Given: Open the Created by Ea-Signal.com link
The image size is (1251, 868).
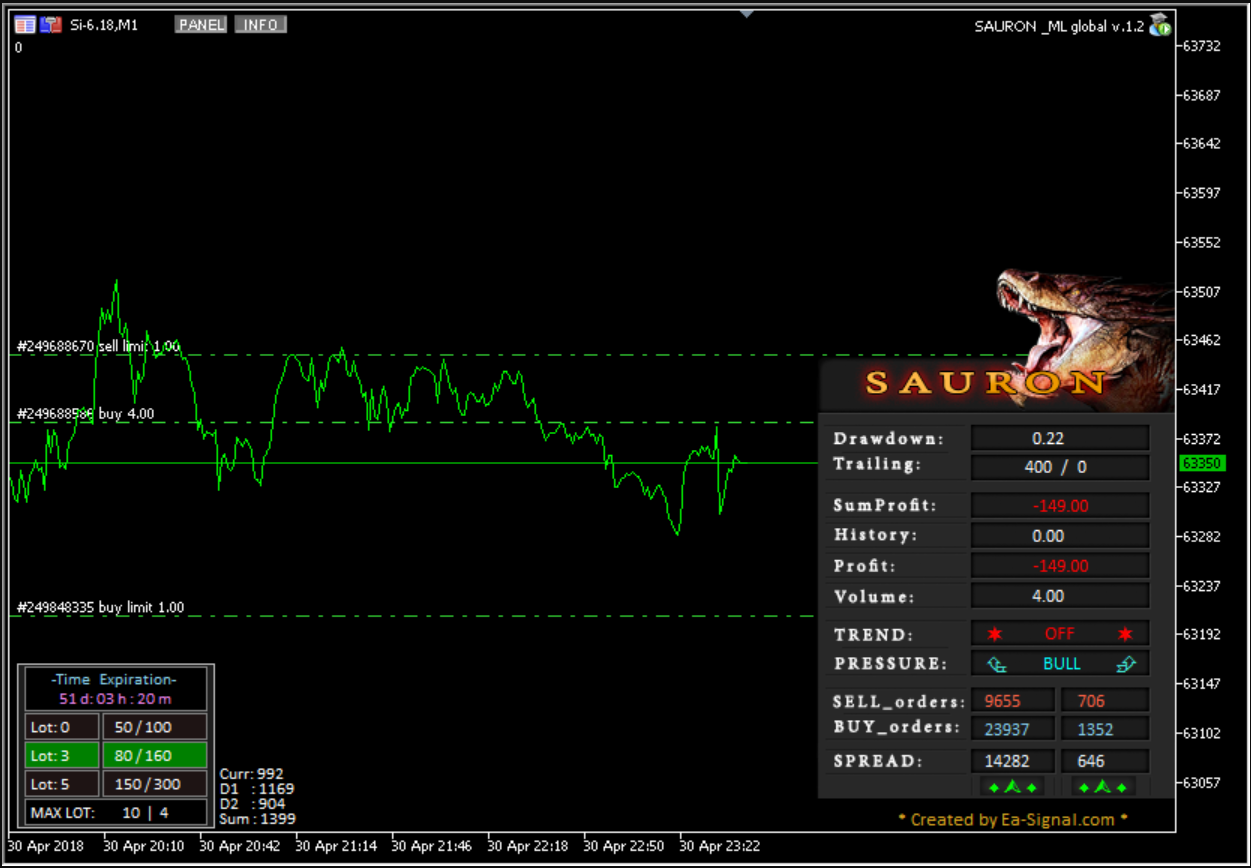Looking at the screenshot, I should point(1012,820).
